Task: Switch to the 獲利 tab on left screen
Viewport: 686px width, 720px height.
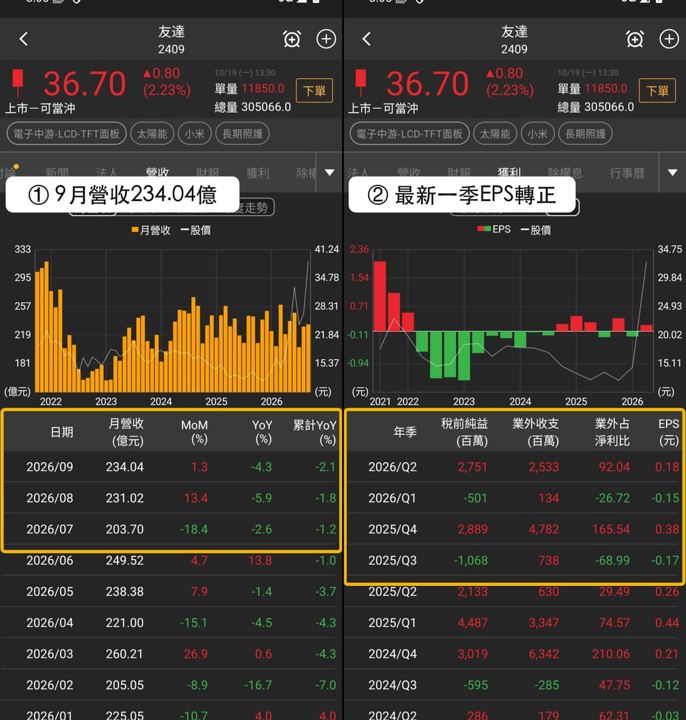Action: point(258,173)
